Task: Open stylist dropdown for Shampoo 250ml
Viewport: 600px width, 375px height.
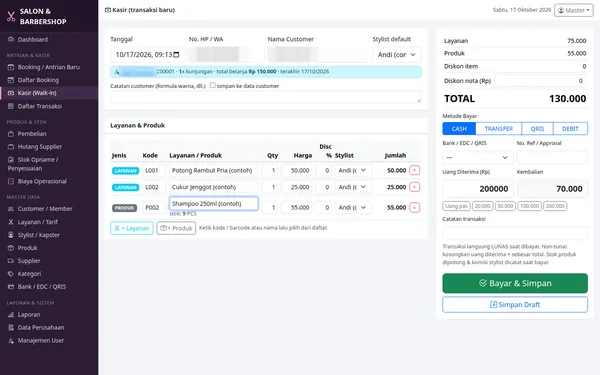Action: point(352,207)
